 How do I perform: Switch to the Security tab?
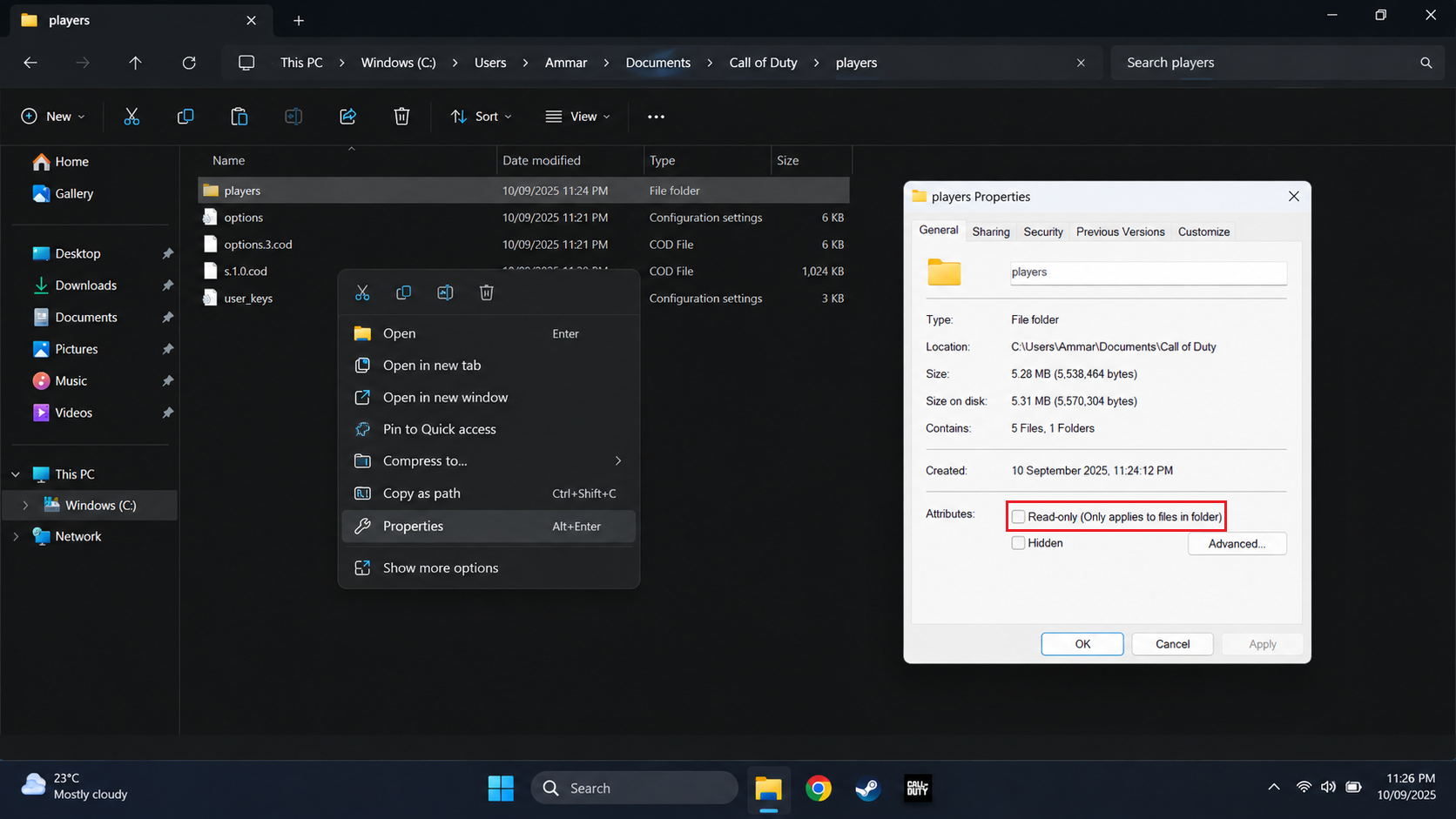coord(1043,232)
